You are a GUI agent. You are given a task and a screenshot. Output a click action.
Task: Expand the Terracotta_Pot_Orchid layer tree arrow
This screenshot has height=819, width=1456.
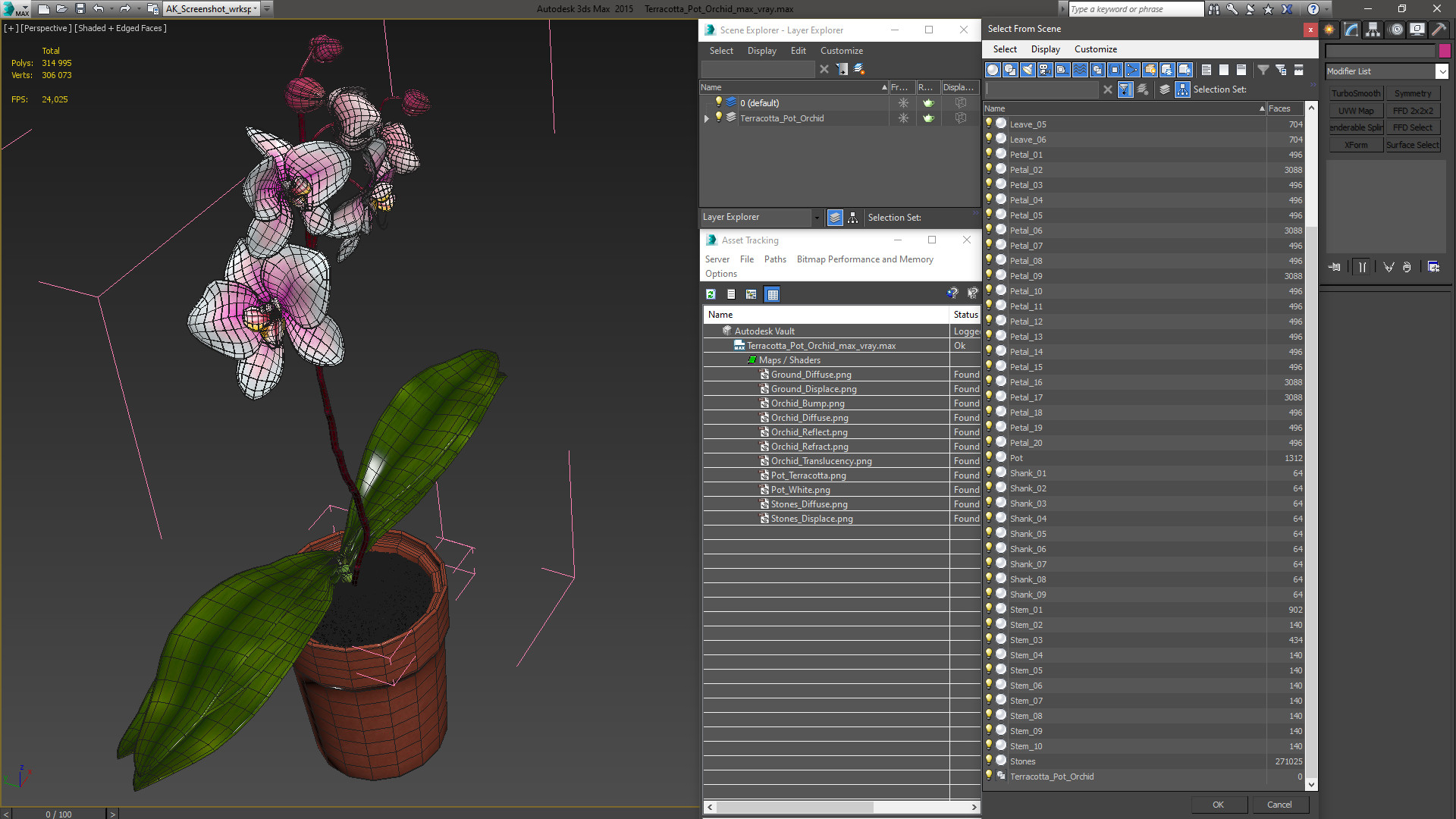pos(707,118)
